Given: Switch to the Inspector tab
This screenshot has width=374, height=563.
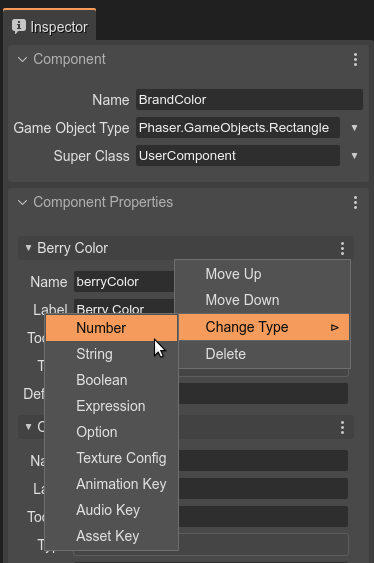Looking at the screenshot, I should 50,24.
